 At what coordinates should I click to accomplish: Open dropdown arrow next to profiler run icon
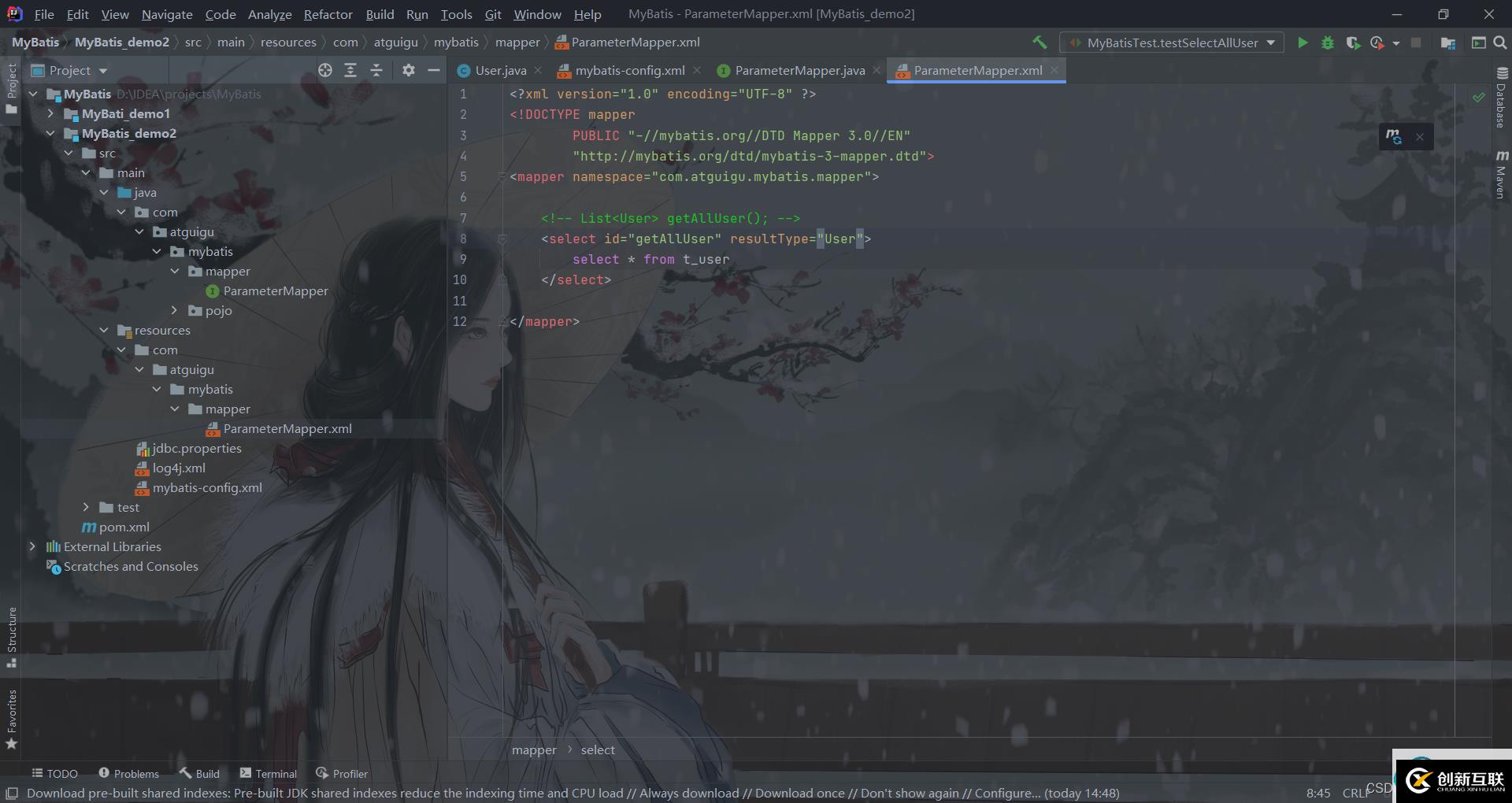coord(1396,43)
